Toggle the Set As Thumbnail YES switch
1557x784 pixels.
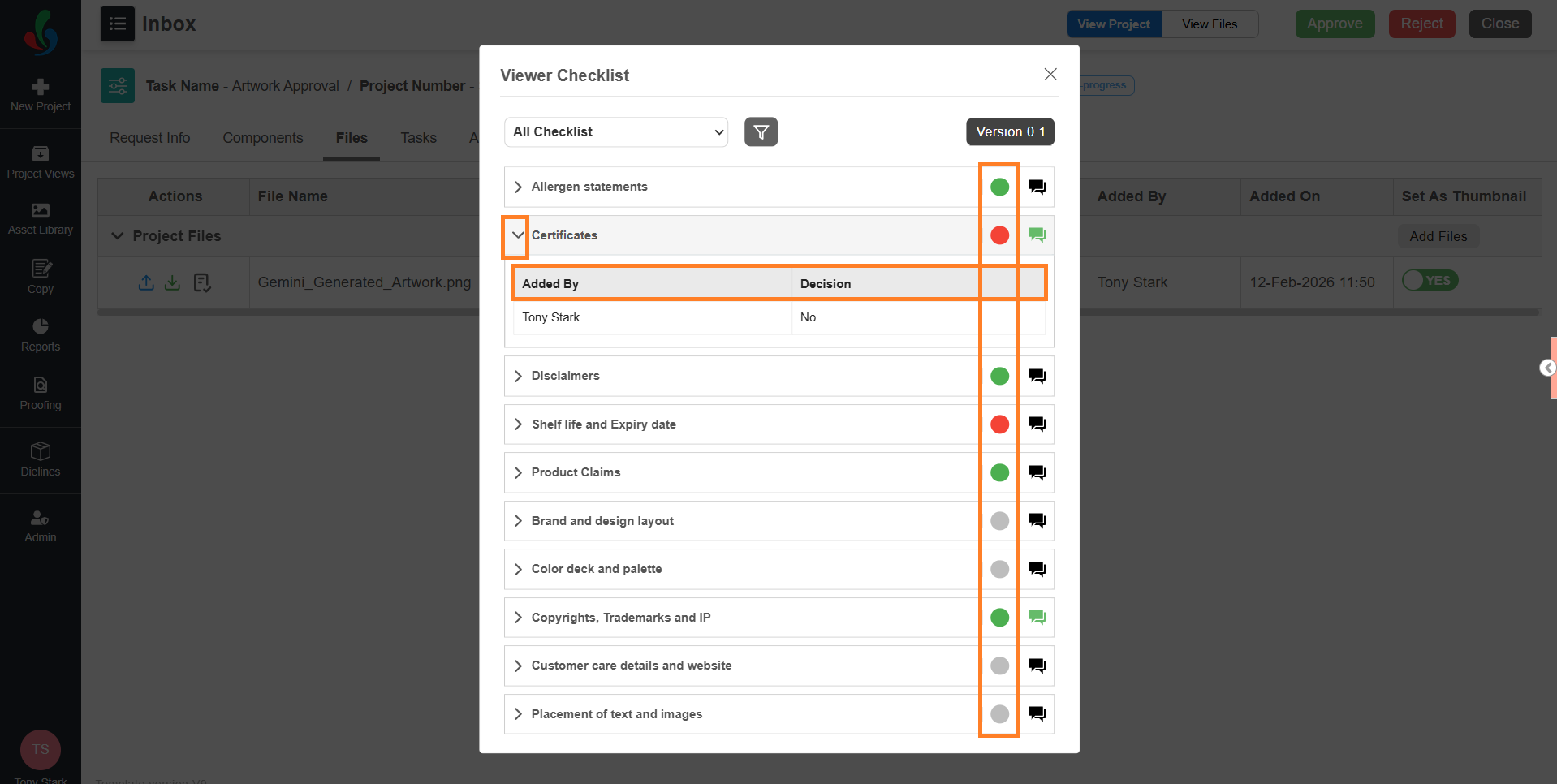click(x=1430, y=281)
